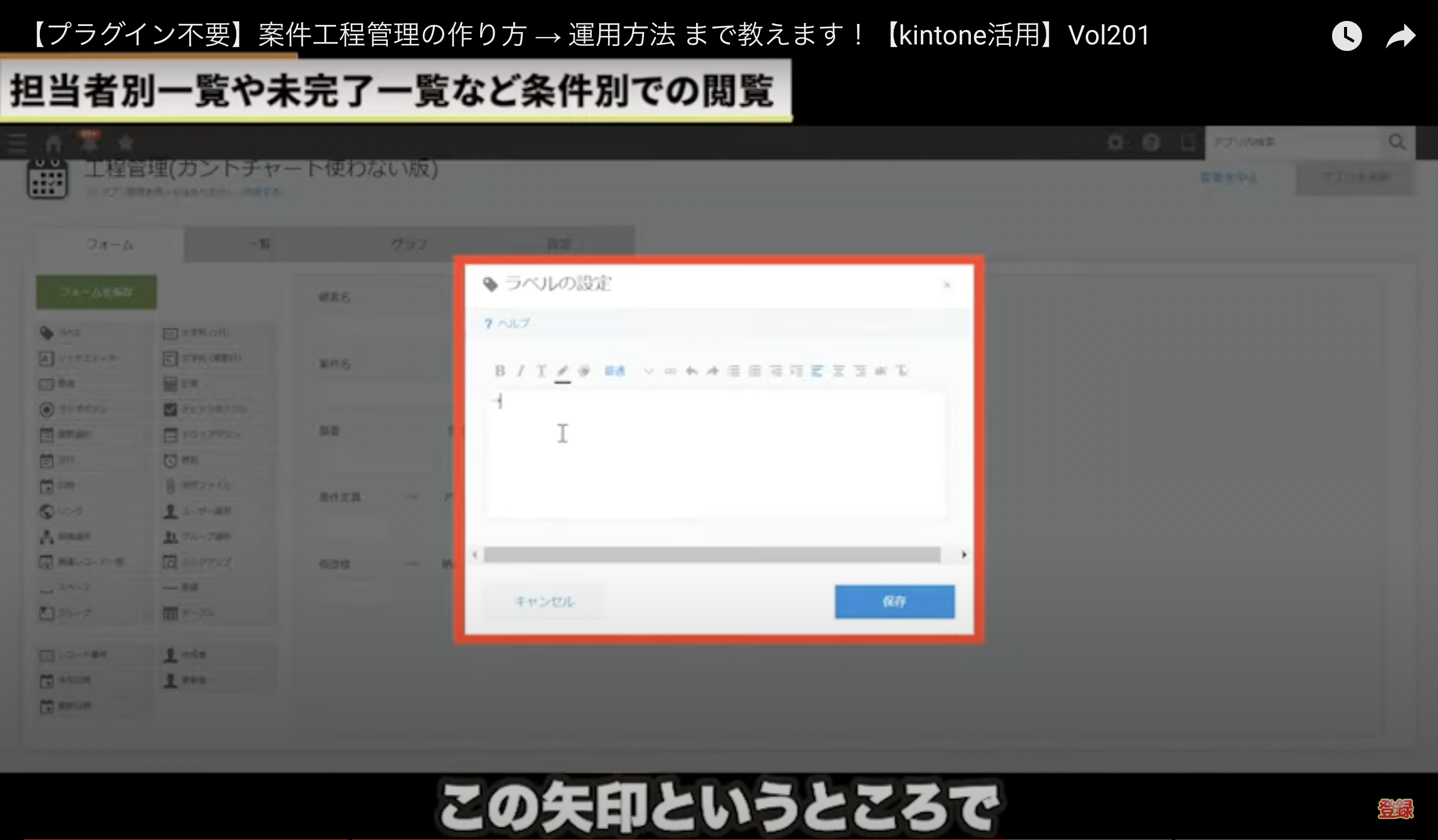1438x840 pixels.
Task: Select the align left icon
Action: pyautogui.click(x=817, y=371)
